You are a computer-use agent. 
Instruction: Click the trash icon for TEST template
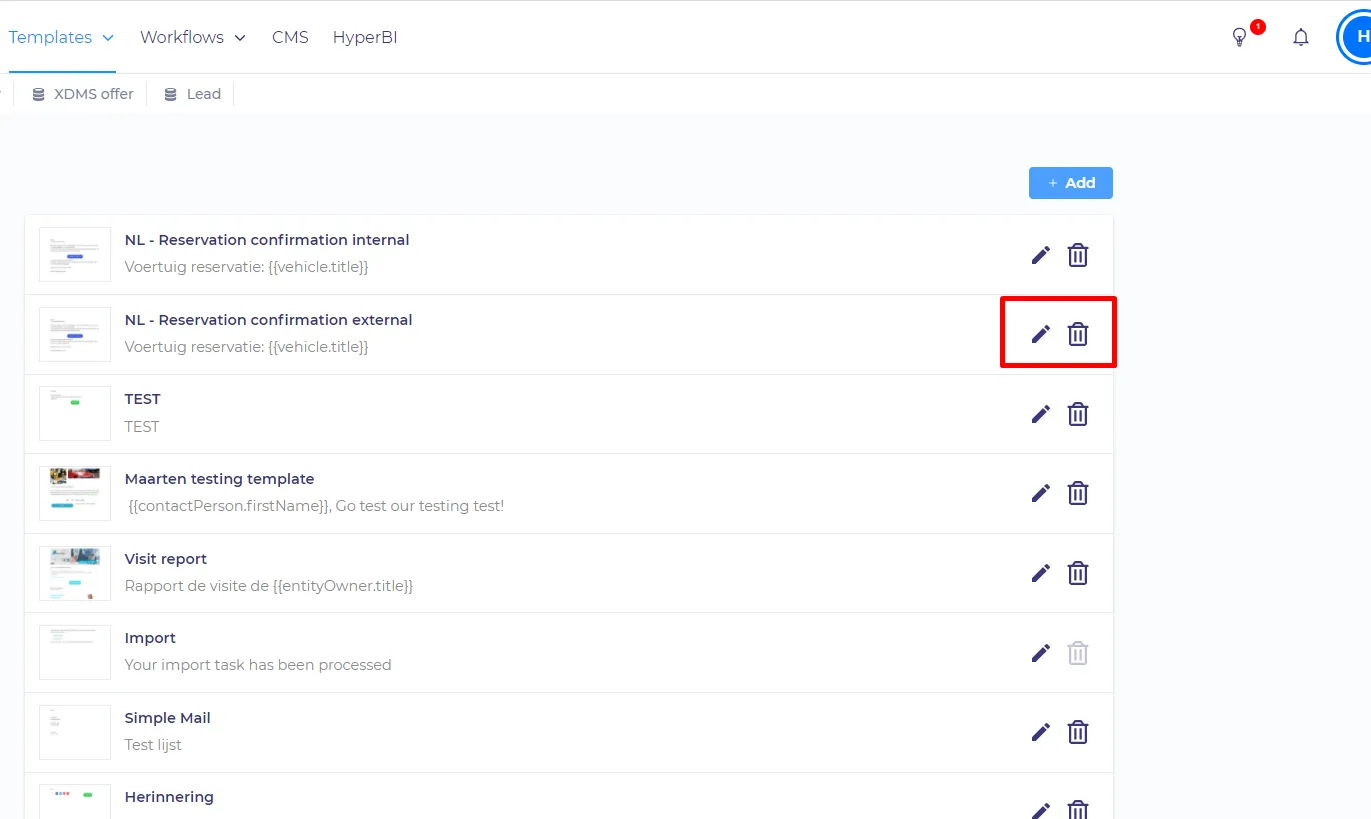pyautogui.click(x=1078, y=414)
